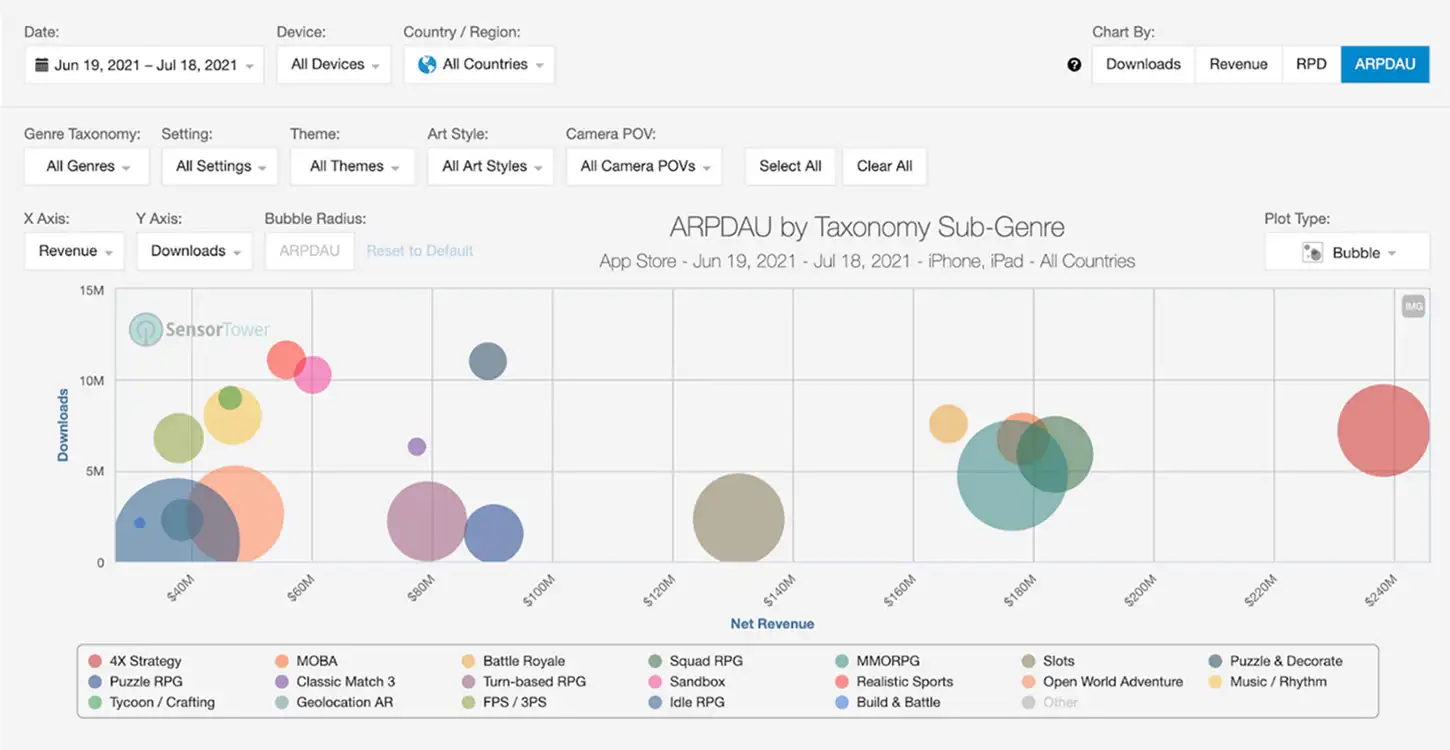Toggle Slots legend entry

point(1048,661)
